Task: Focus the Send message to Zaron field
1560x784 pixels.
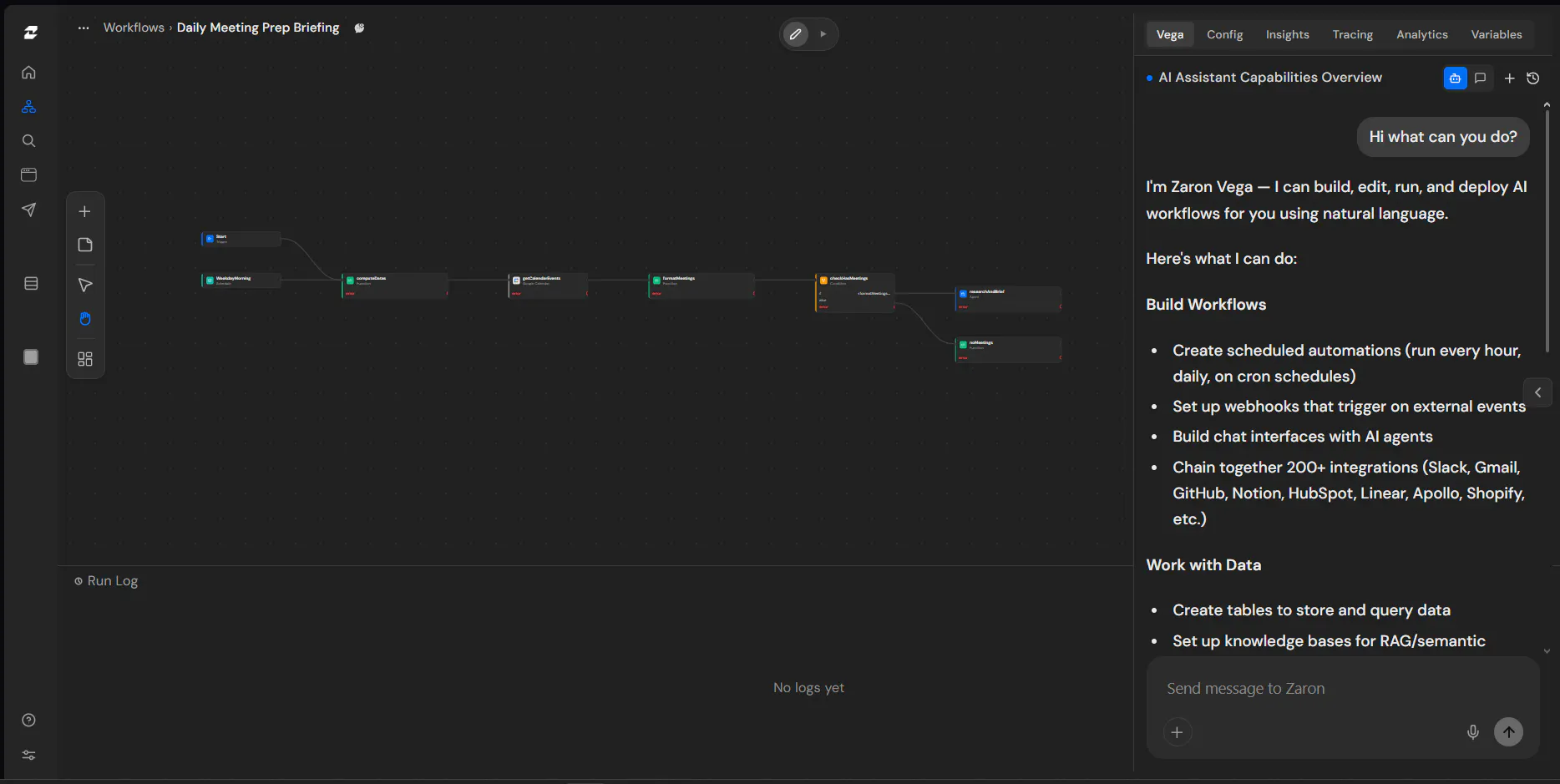Action: click(x=1343, y=689)
